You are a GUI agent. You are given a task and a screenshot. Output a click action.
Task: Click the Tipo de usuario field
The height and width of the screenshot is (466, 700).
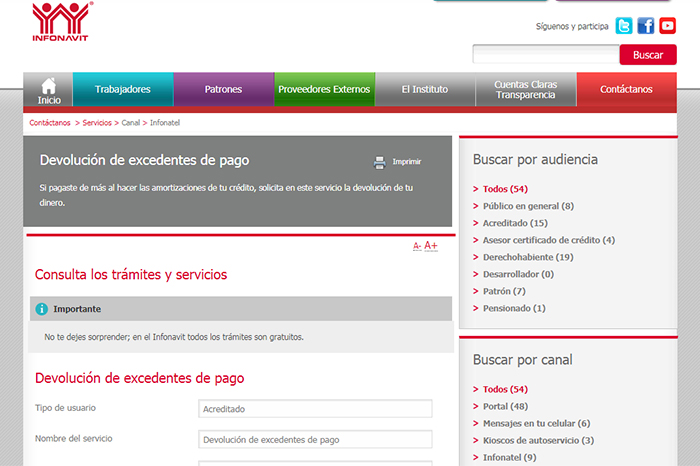(315, 409)
